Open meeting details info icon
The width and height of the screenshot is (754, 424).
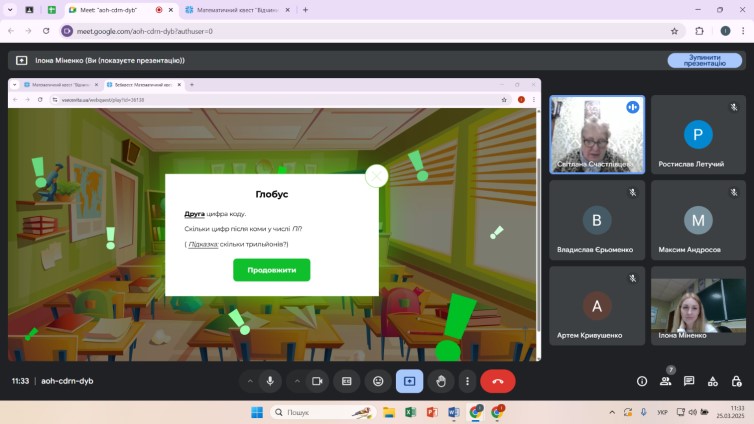click(x=642, y=381)
